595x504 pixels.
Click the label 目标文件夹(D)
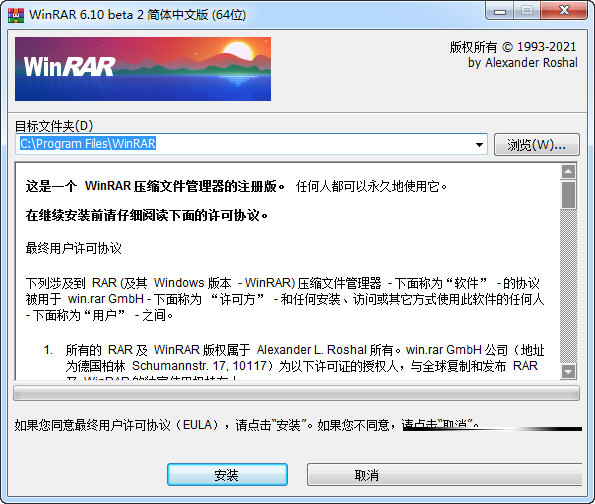(x=54, y=126)
